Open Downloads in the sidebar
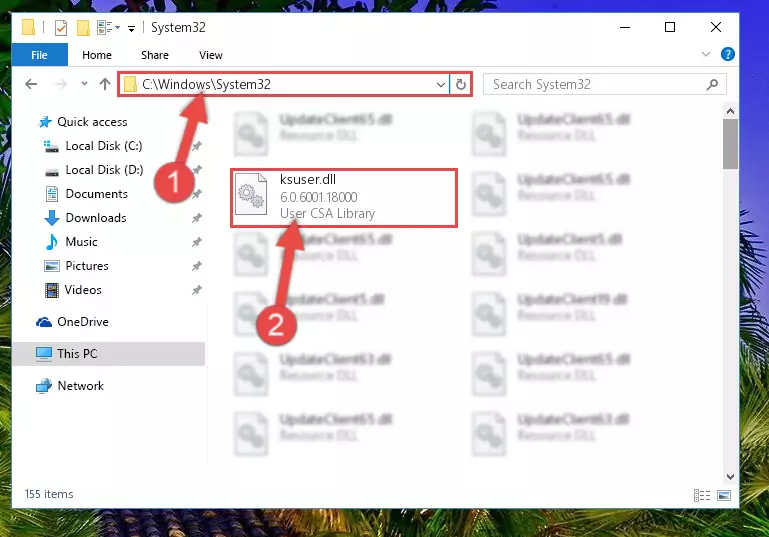The height and width of the screenshot is (537, 769). pyautogui.click(x=96, y=218)
